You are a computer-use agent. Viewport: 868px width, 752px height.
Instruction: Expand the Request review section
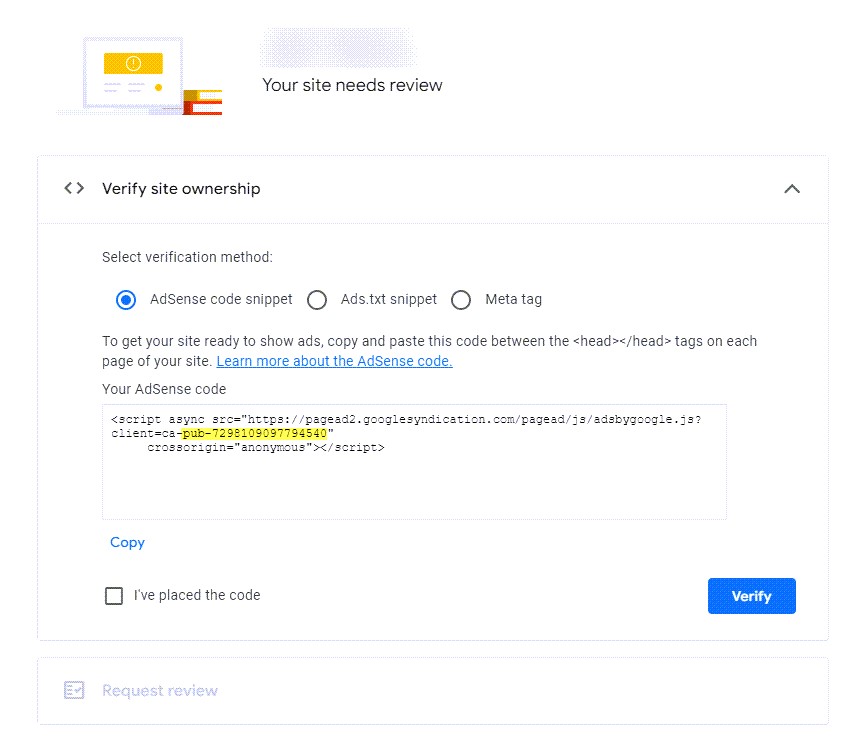pyautogui.click(x=160, y=691)
